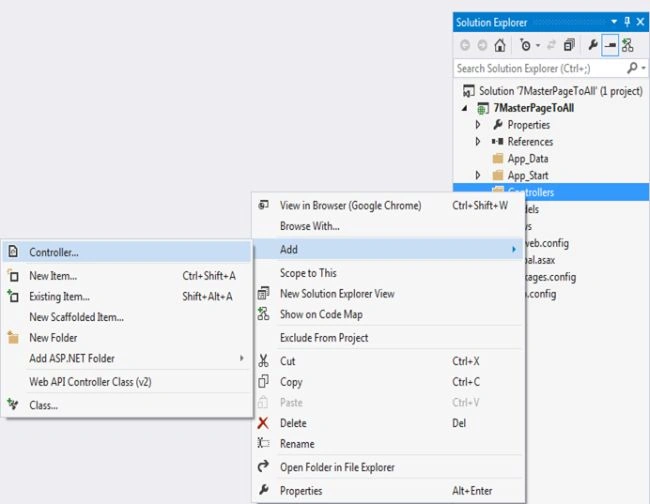650x504 pixels.
Task: Choose Exclude From Project
Action: [388, 338]
